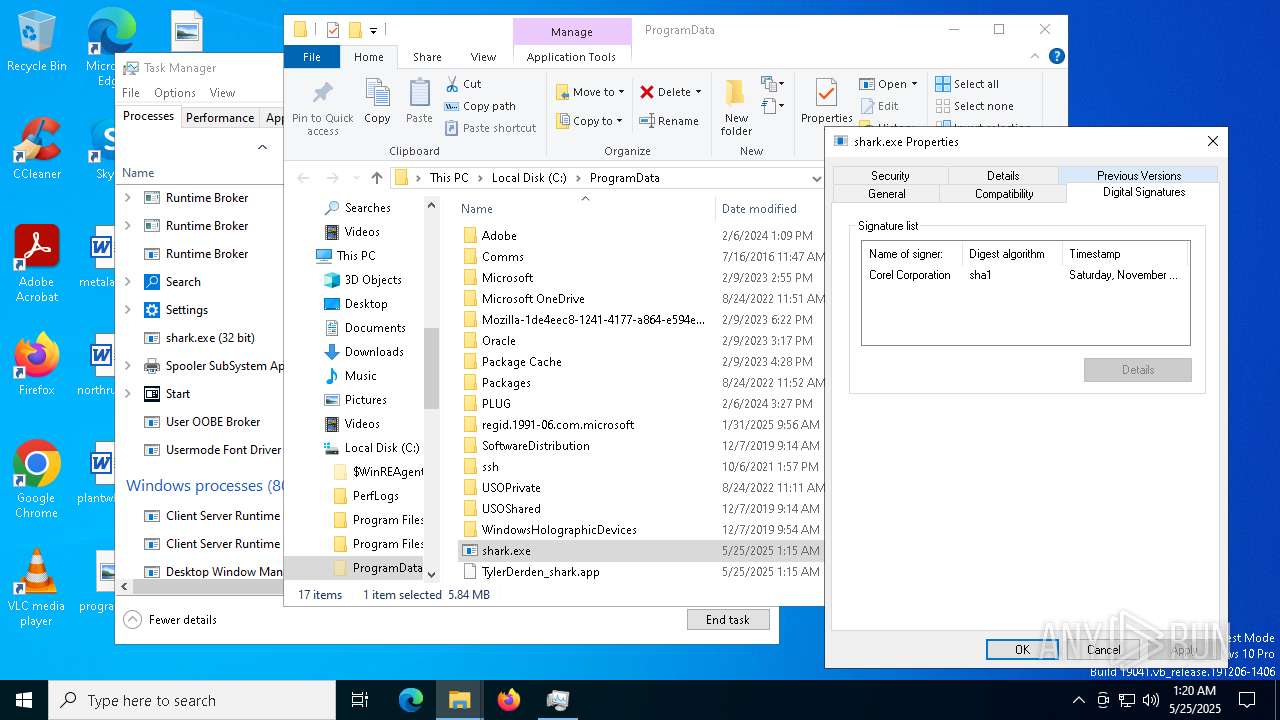Open the Security tab in shark.exe Properties
1280x720 pixels.
(x=890, y=175)
